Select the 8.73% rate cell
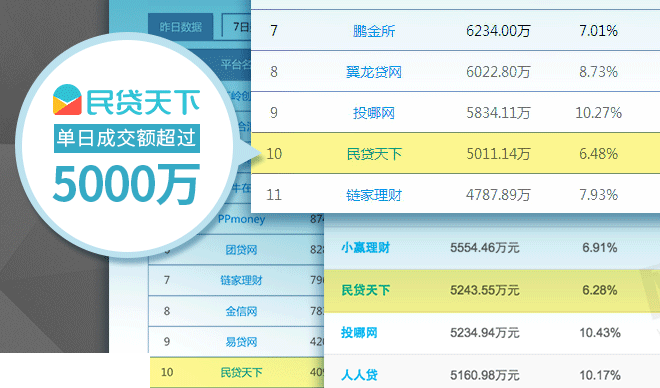This screenshot has width=660, height=388. point(598,72)
